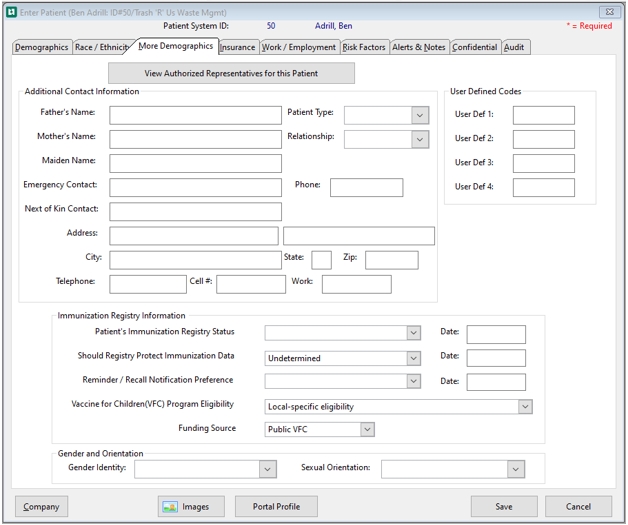Expand the Sexual Orientation dropdown
The width and height of the screenshot is (628, 525).
click(516, 469)
